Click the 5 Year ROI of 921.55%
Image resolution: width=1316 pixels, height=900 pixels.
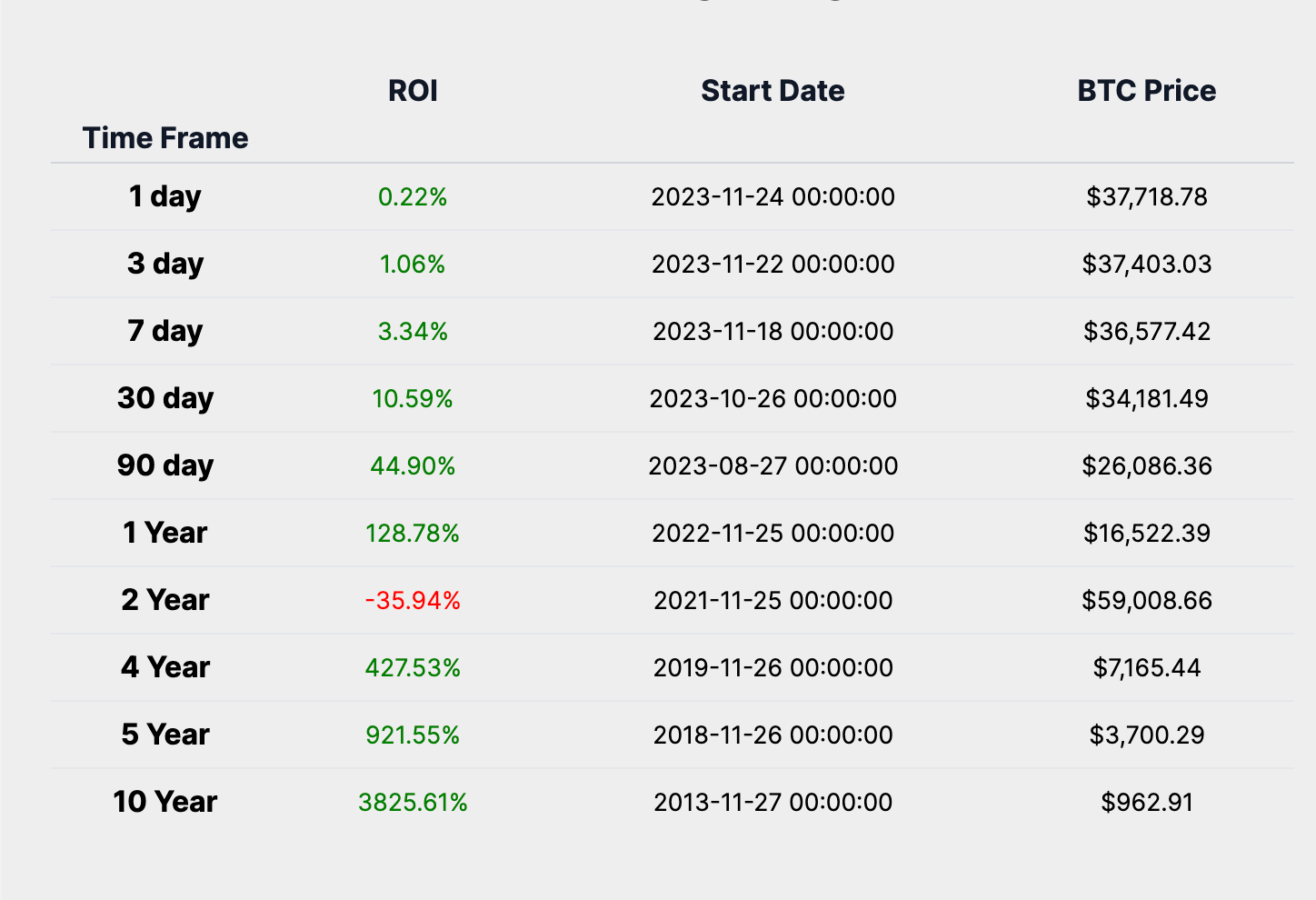[413, 735]
